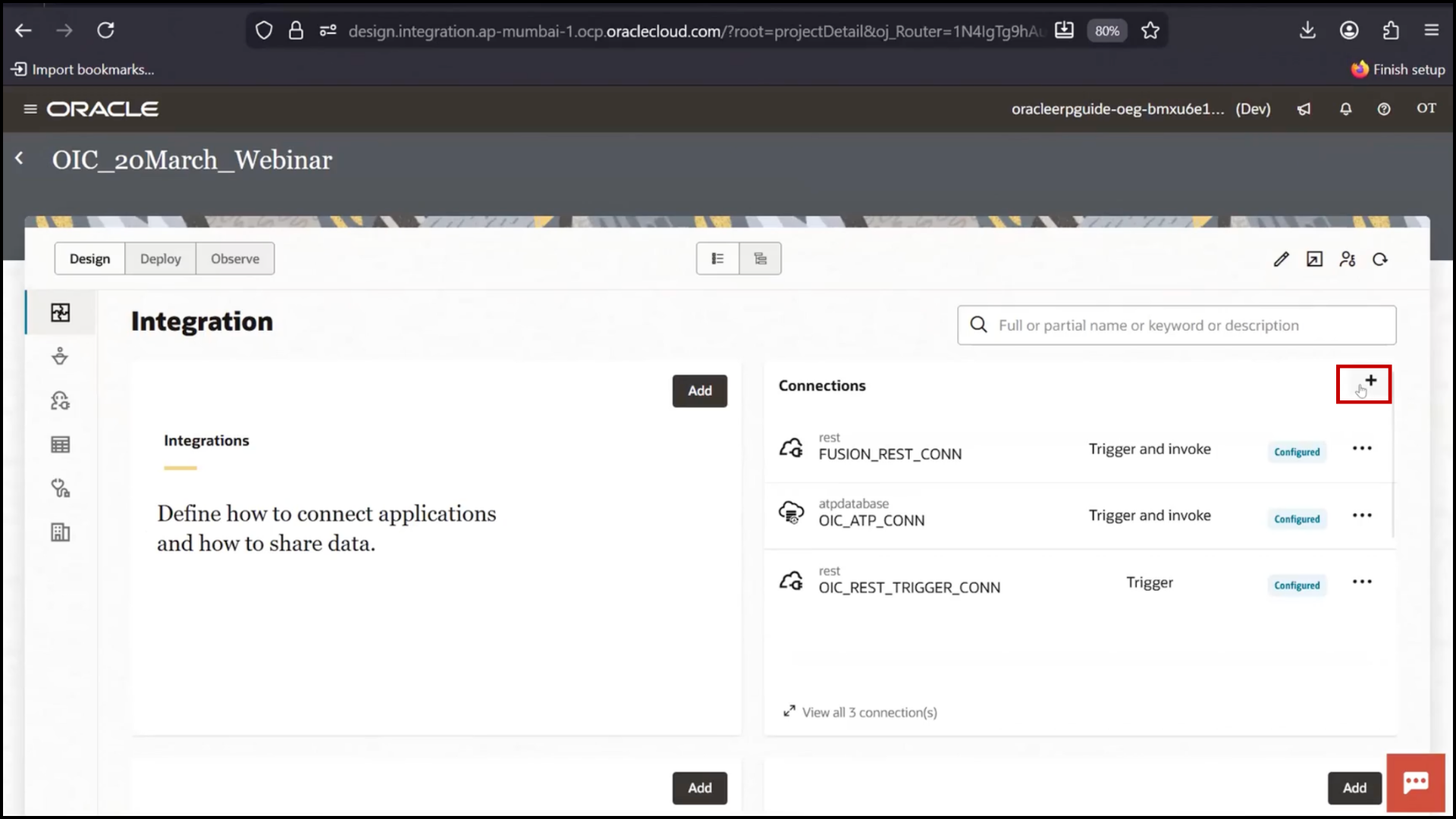Click the connections panel scrollbar

click(x=1394, y=470)
